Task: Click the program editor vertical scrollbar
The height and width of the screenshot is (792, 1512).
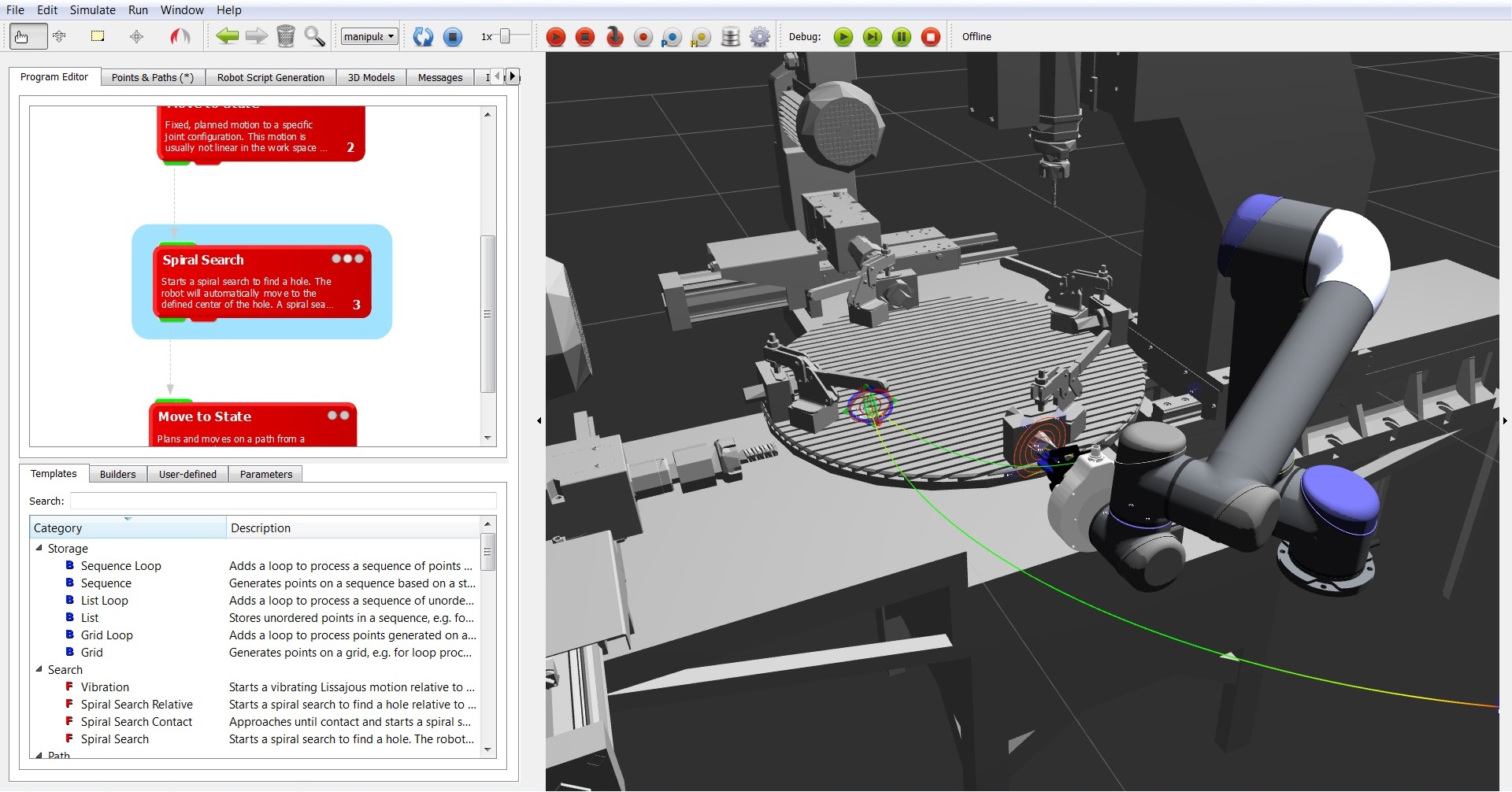Action: click(x=488, y=313)
